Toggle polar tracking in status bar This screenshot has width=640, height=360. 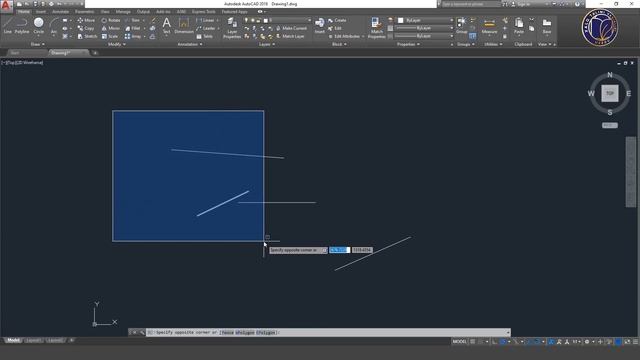(503, 342)
